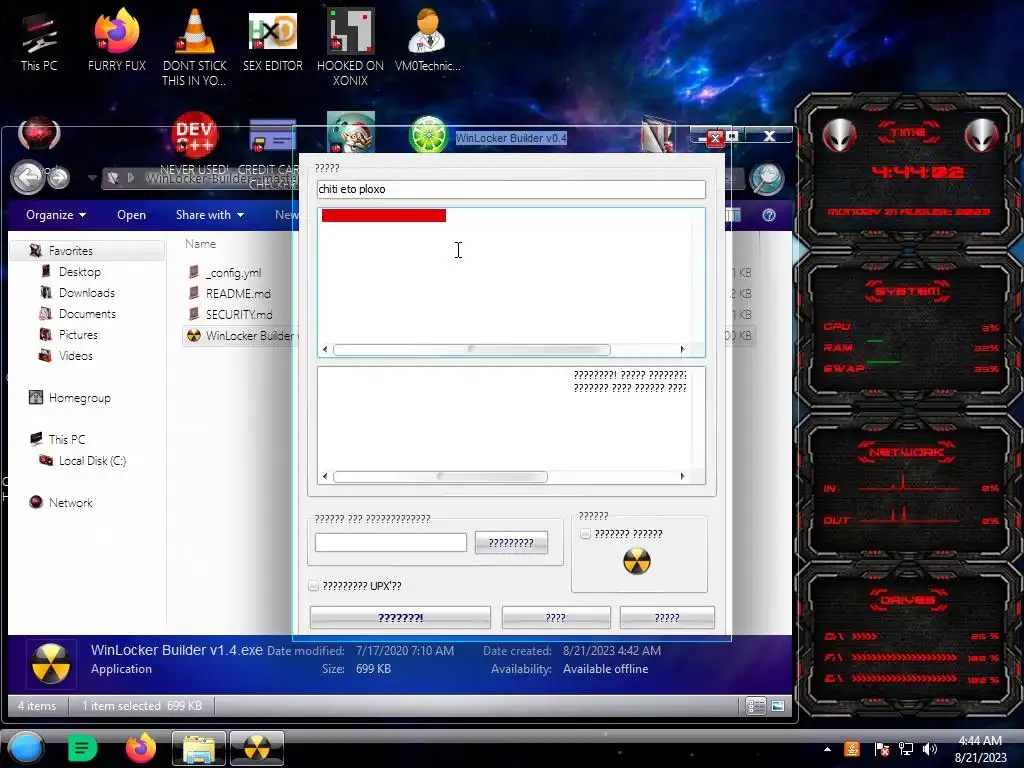Click the middle ???? bottom button
Viewport: 1024px width, 768px height.
click(556, 617)
